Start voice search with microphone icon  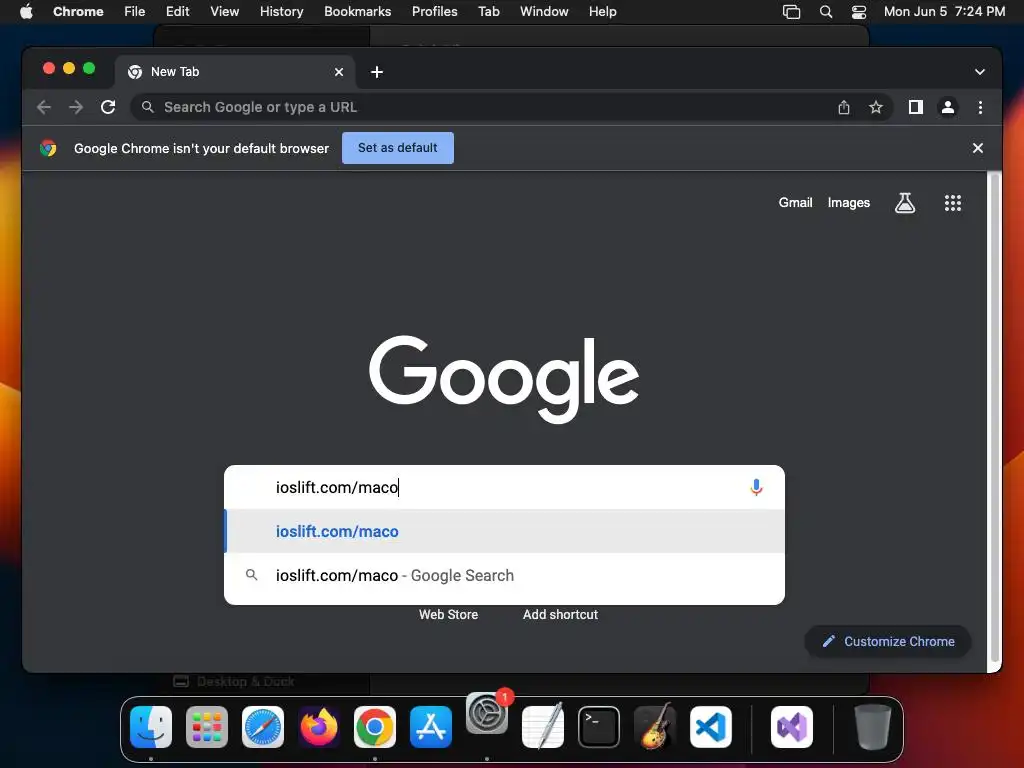[x=756, y=487]
